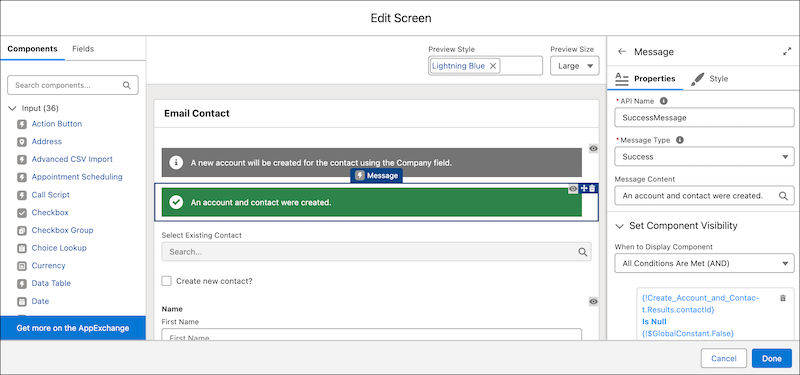Click the Data Table component icon
800x375 pixels.
21,284
